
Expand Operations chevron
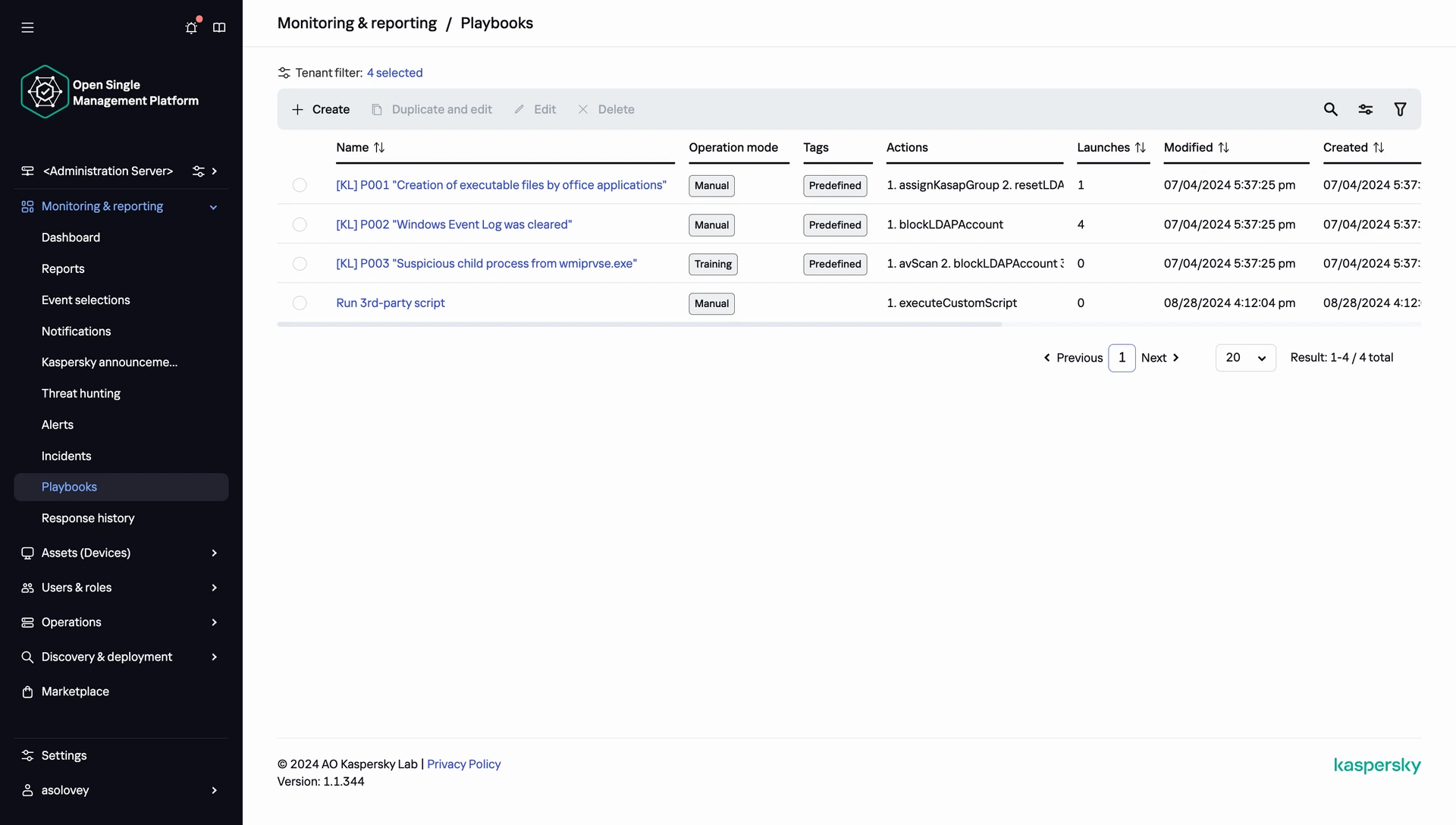[x=215, y=623]
